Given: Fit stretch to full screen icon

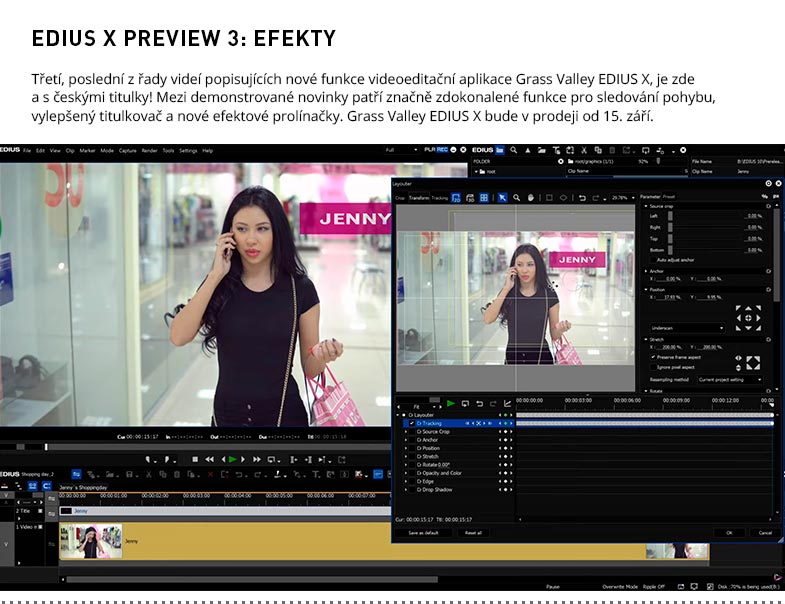Looking at the screenshot, I should coord(753,363).
